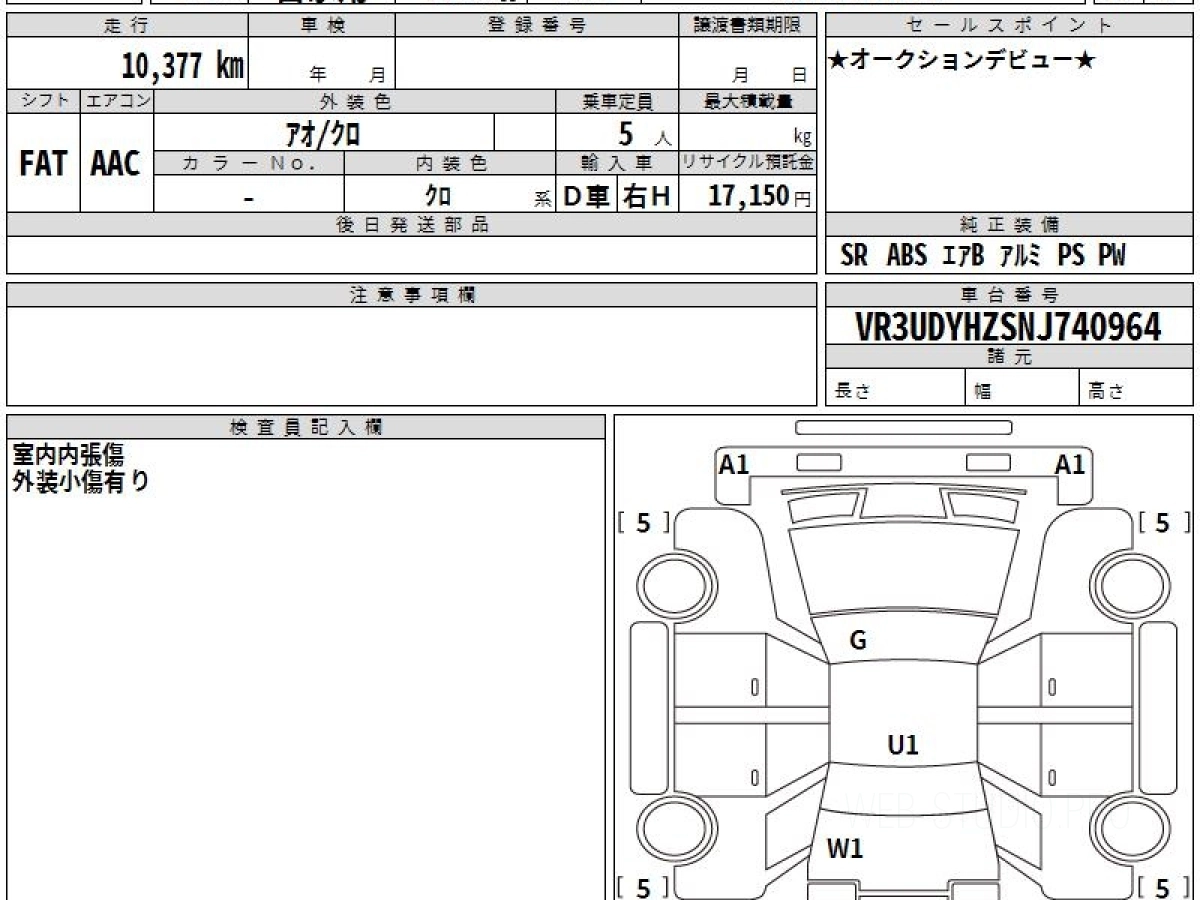Click the G mark on the windshield
The image size is (1200, 900).
[x=857, y=641]
